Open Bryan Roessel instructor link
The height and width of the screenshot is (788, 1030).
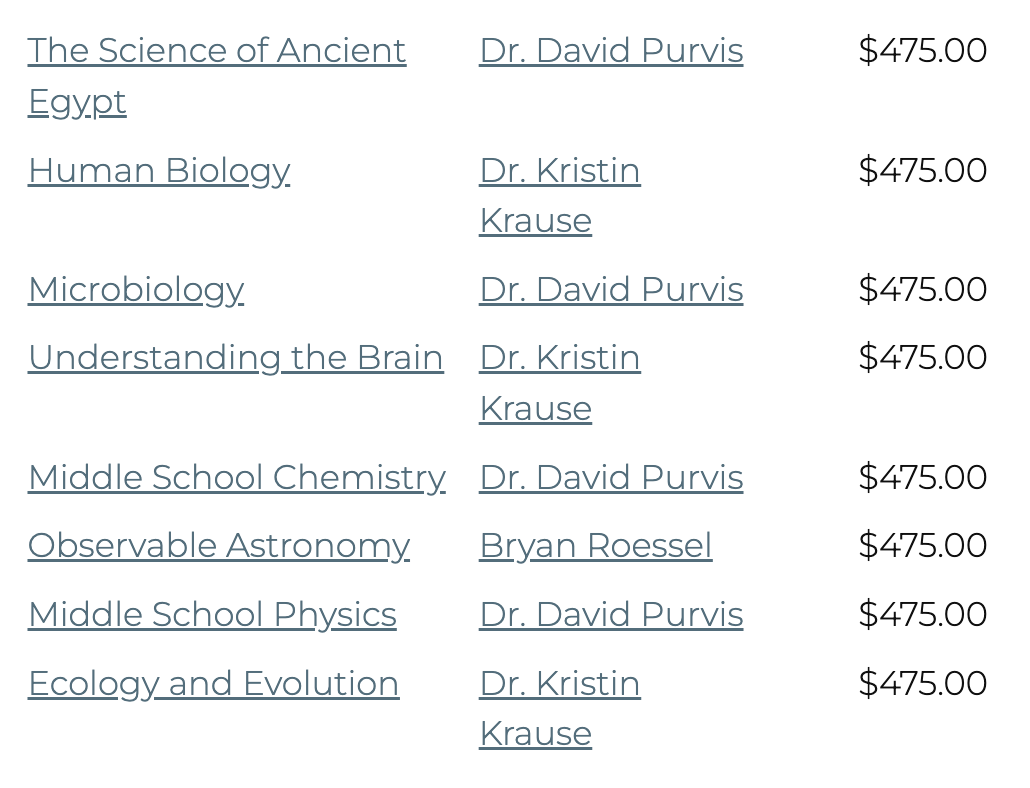pyautogui.click(x=596, y=546)
